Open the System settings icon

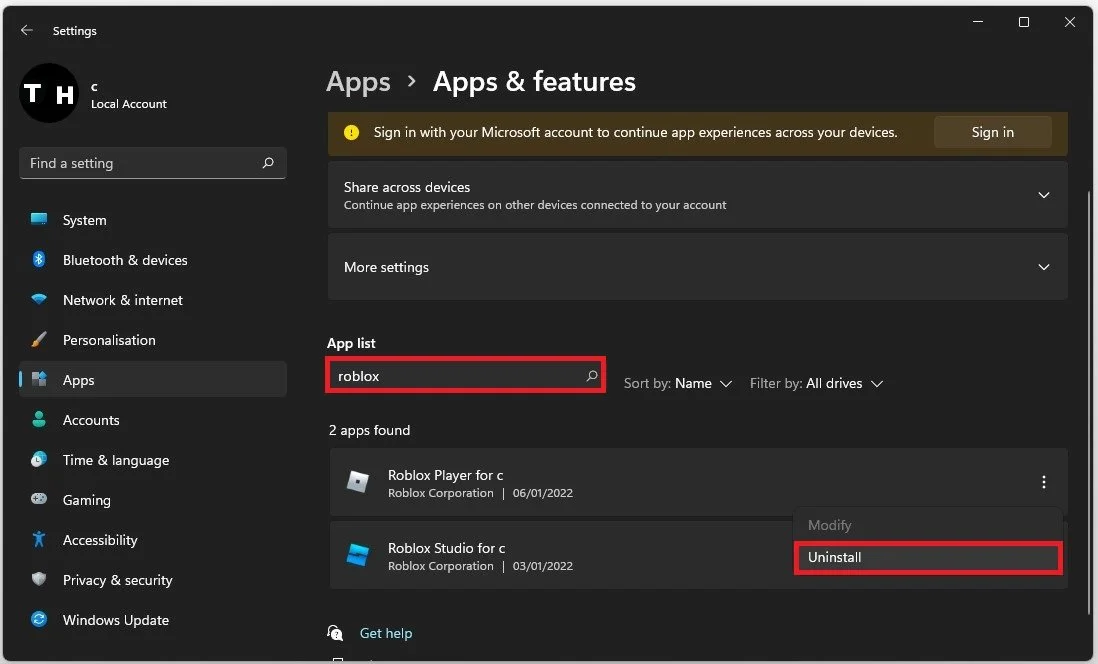click(x=39, y=219)
